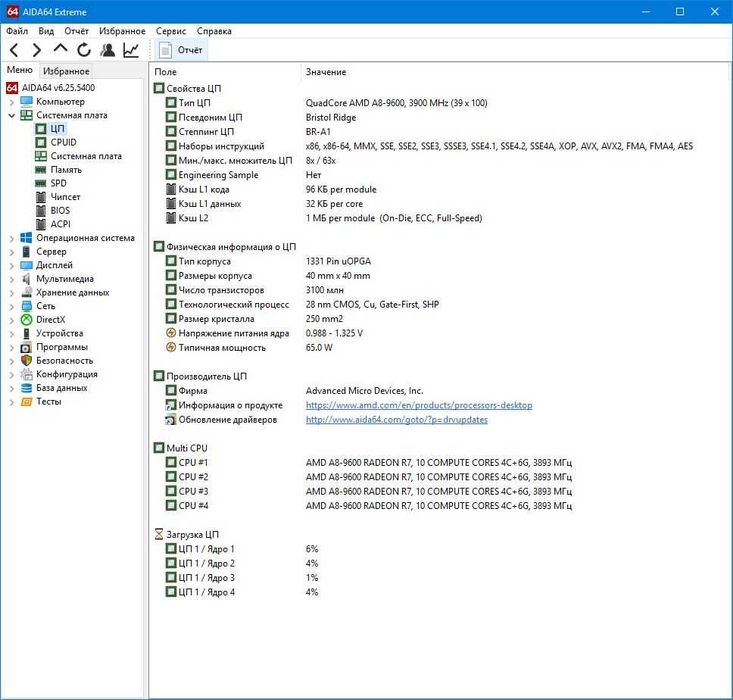Click the Дисплей screen icon
This screenshot has height=700, width=733.
tap(27, 265)
